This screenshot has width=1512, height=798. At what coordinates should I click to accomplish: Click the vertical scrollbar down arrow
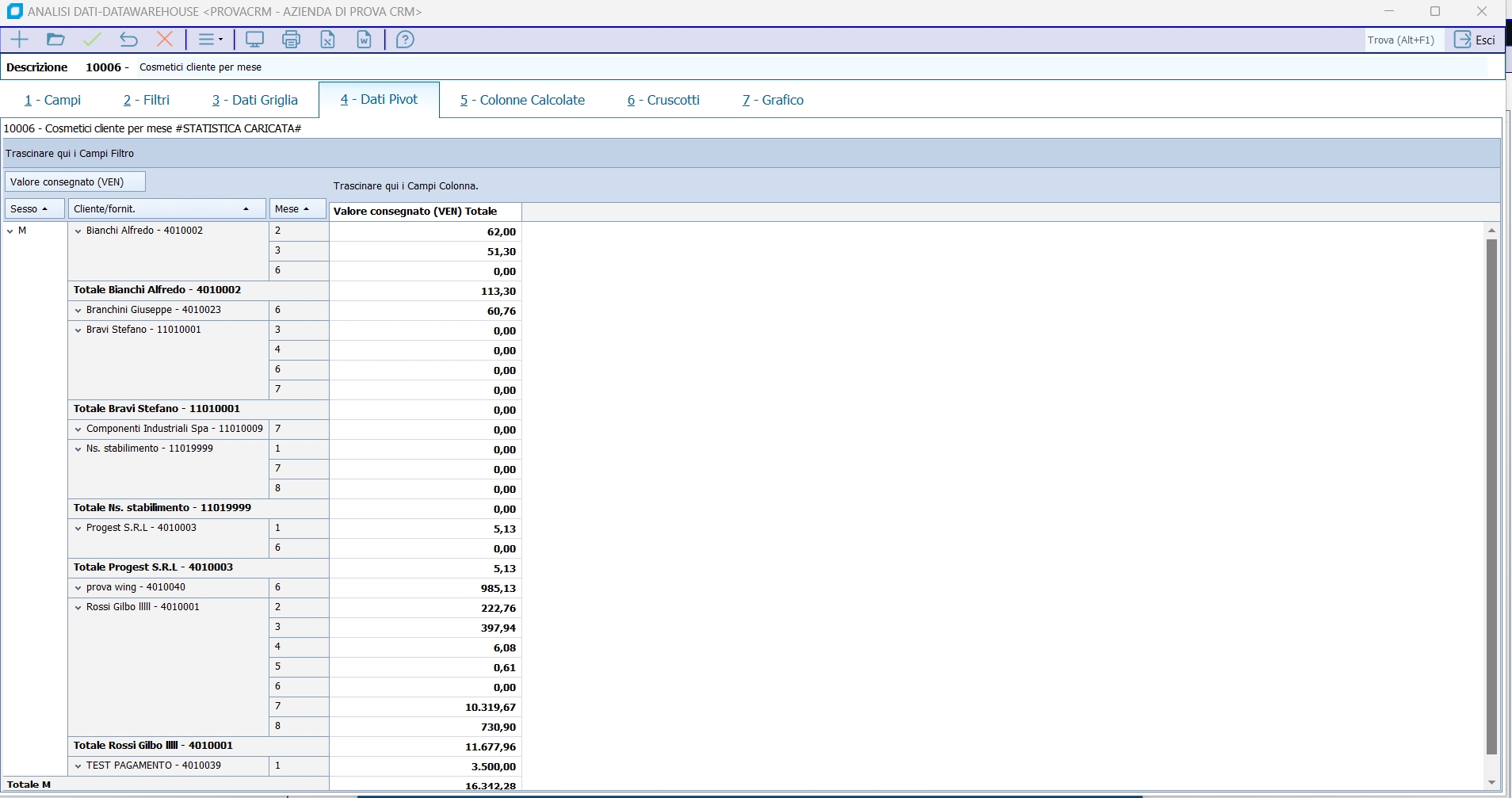point(1491,782)
